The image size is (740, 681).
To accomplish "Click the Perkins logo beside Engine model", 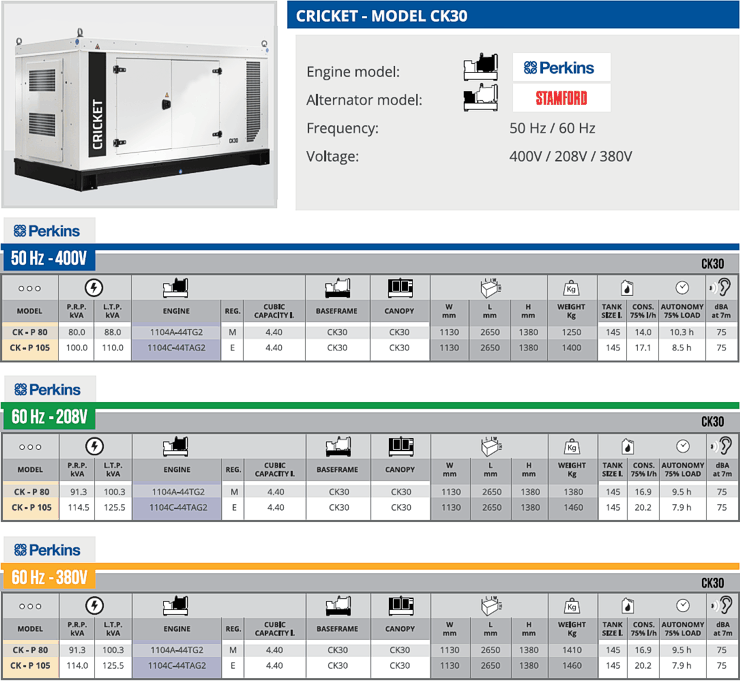I will (x=561, y=67).
